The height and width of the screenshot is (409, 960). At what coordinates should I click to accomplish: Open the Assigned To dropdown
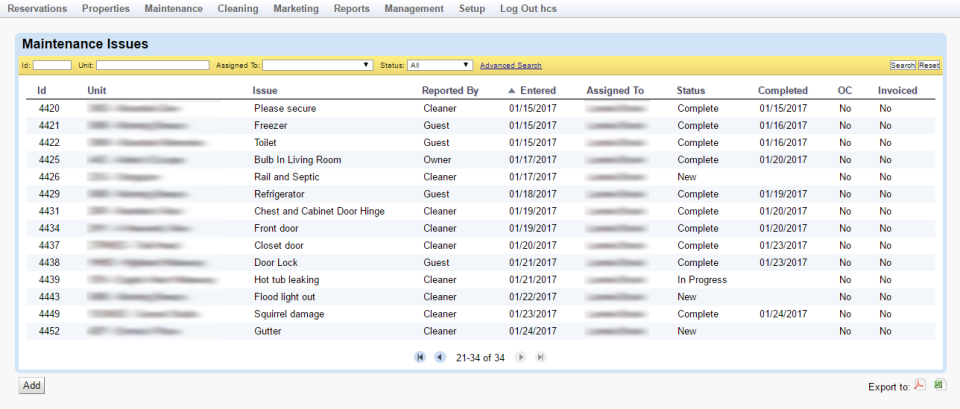click(318, 65)
